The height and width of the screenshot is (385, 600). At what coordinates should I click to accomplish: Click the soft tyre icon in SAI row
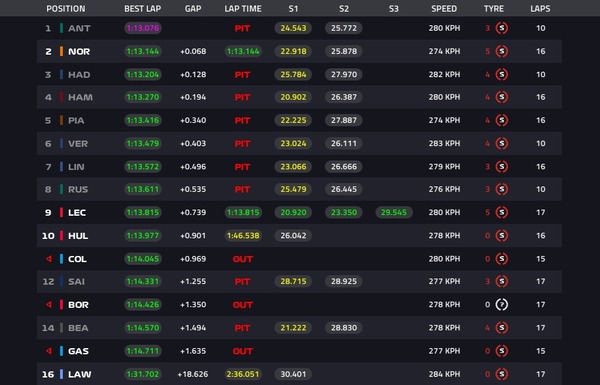coord(502,281)
